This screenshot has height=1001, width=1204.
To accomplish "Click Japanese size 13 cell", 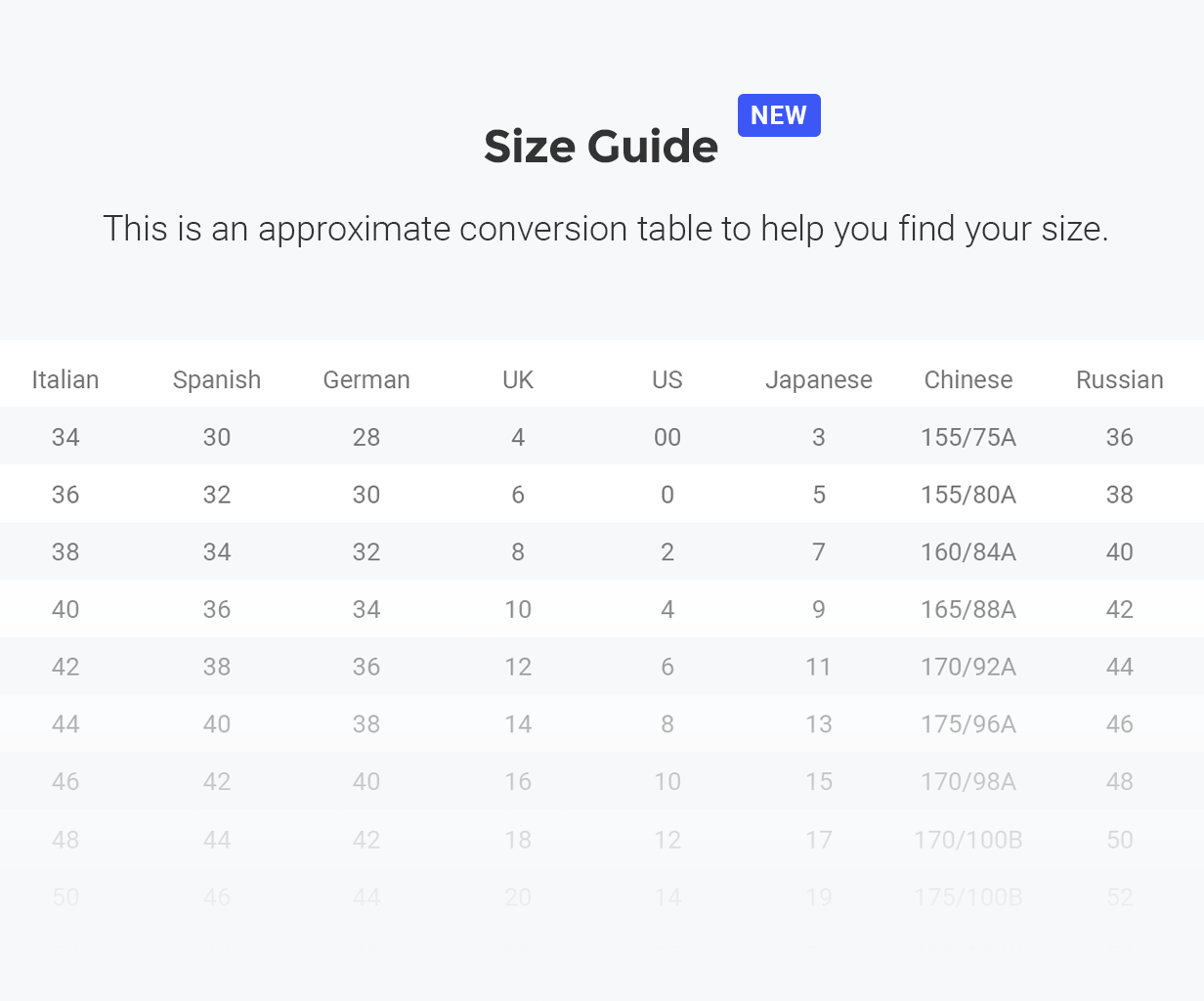I will pos(819,724).
